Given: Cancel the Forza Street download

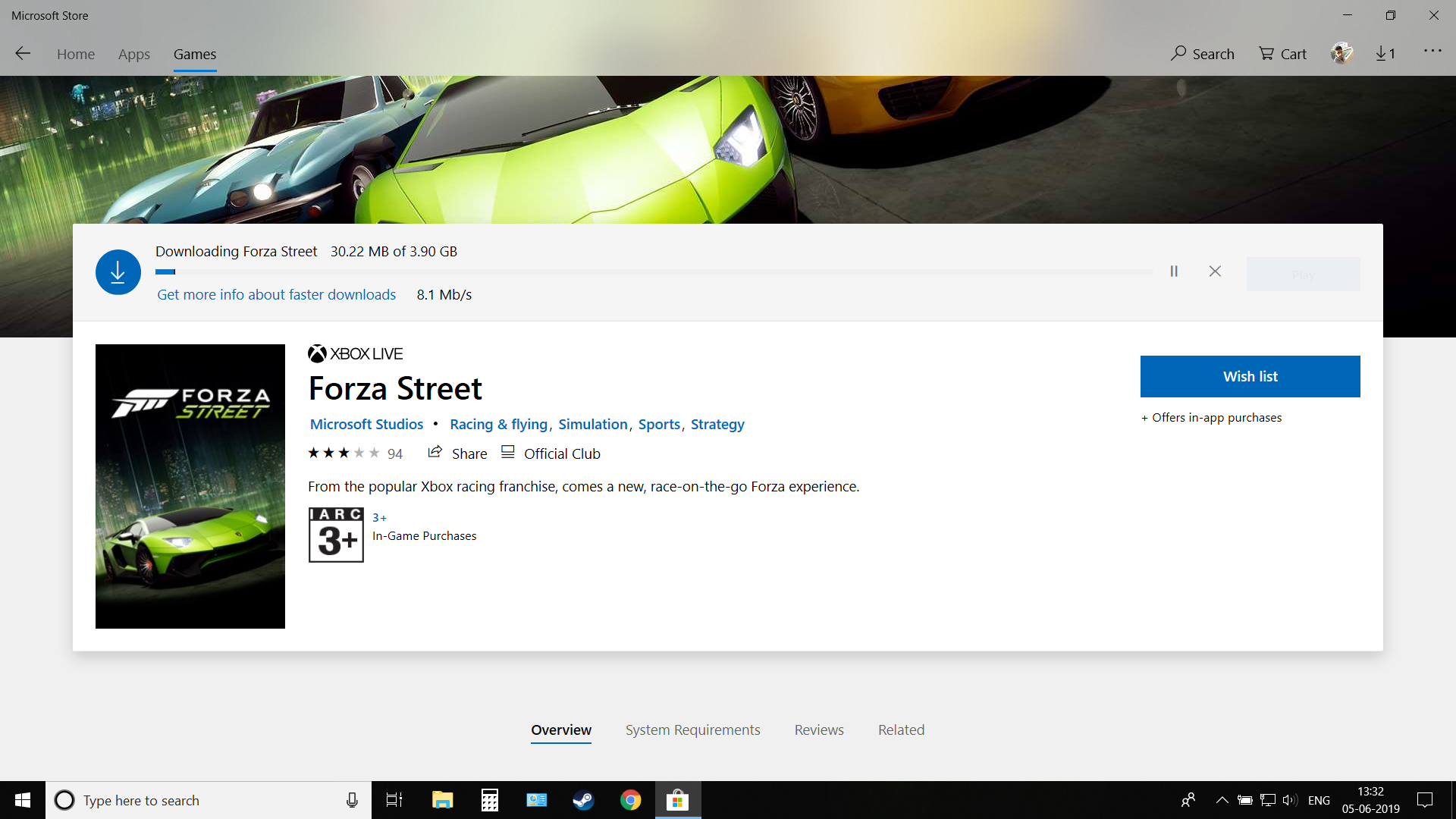Looking at the screenshot, I should (1215, 271).
